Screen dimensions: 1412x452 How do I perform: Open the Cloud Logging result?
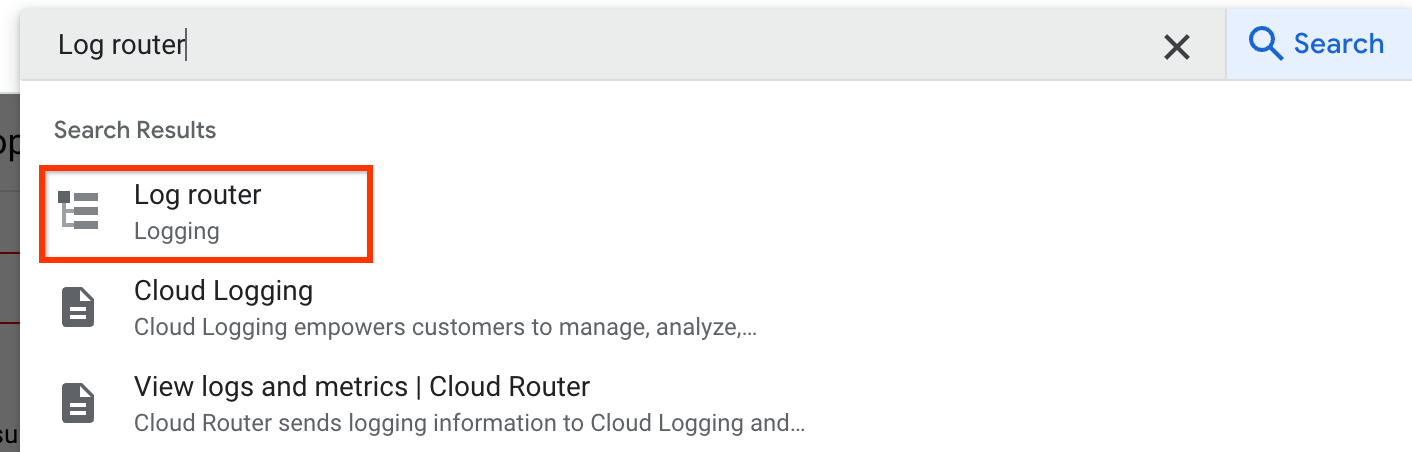[223, 291]
